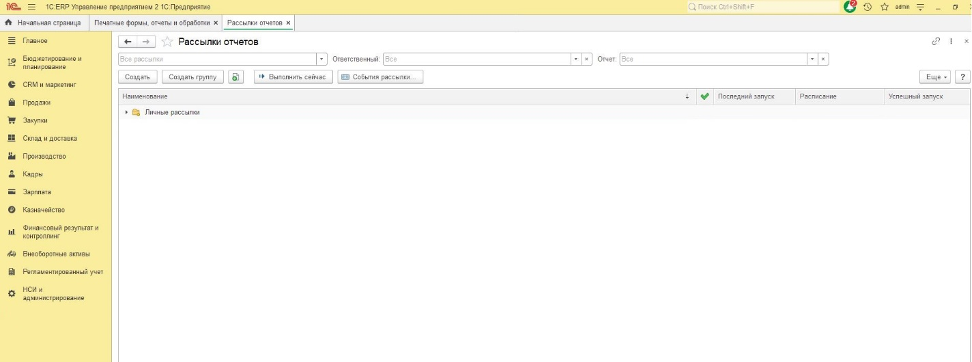The width and height of the screenshot is (972, 362).
Task: Open Склад и доставка section
Action: pyautogui.click(x=50, y=138)
